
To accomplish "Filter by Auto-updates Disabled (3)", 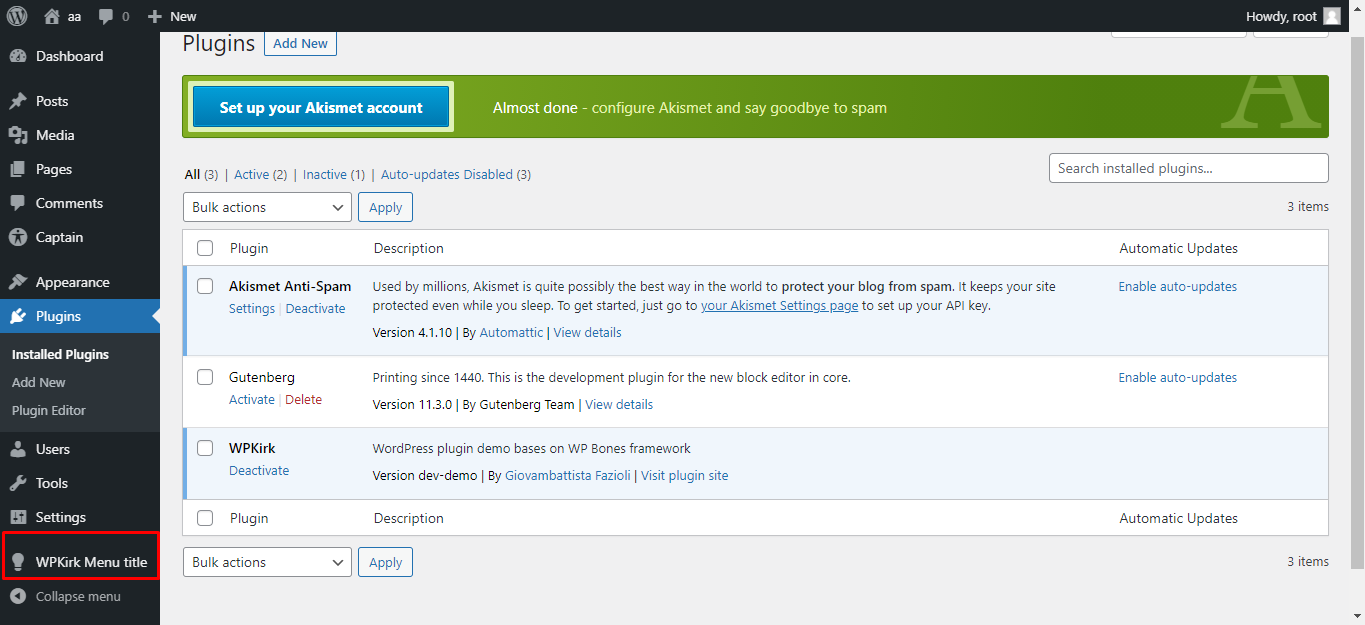I will click(x=456, y=174).
